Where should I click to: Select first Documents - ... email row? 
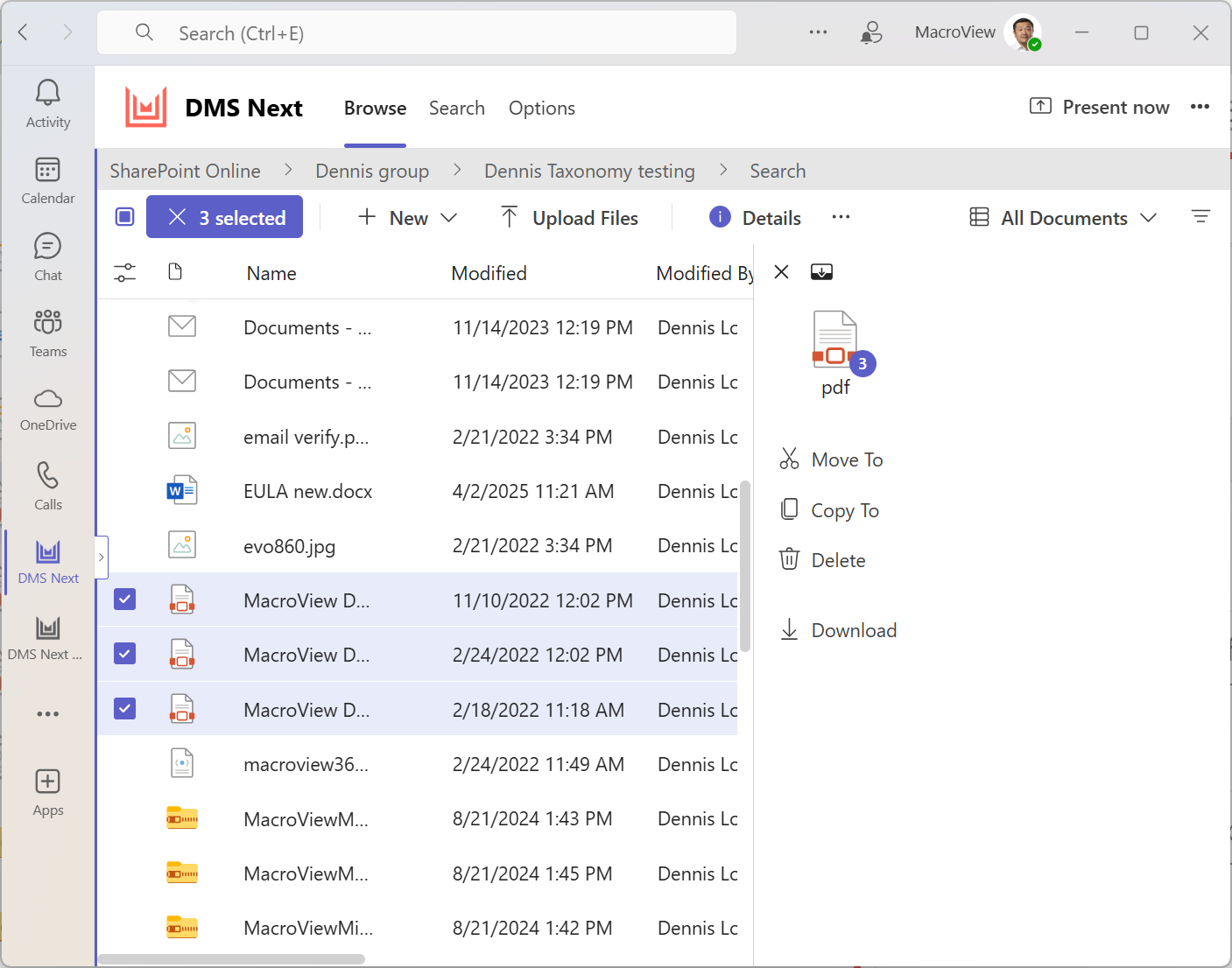pos(417,327)
